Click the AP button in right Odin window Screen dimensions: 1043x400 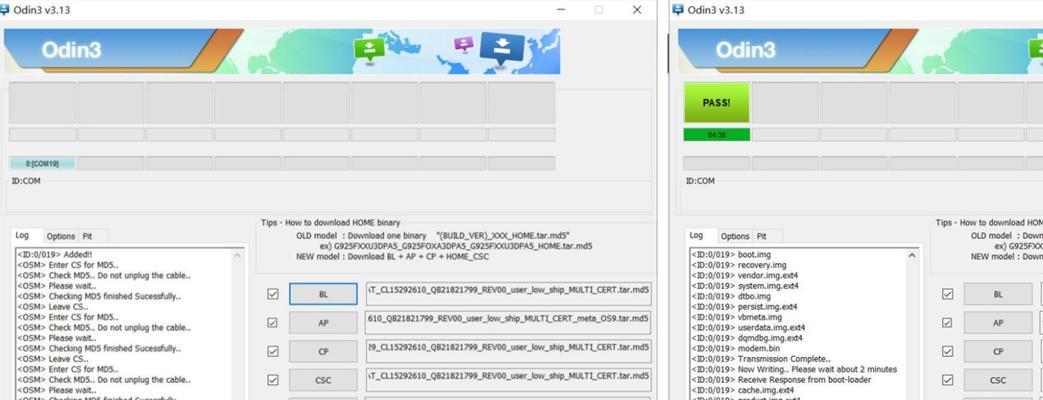(998, 323)
